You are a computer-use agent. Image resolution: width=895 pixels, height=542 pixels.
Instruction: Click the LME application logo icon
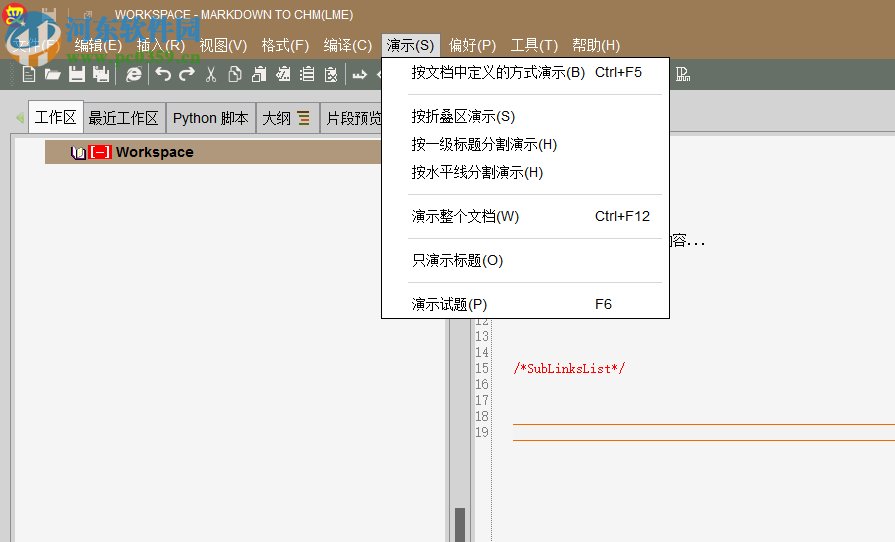point(15,14)
